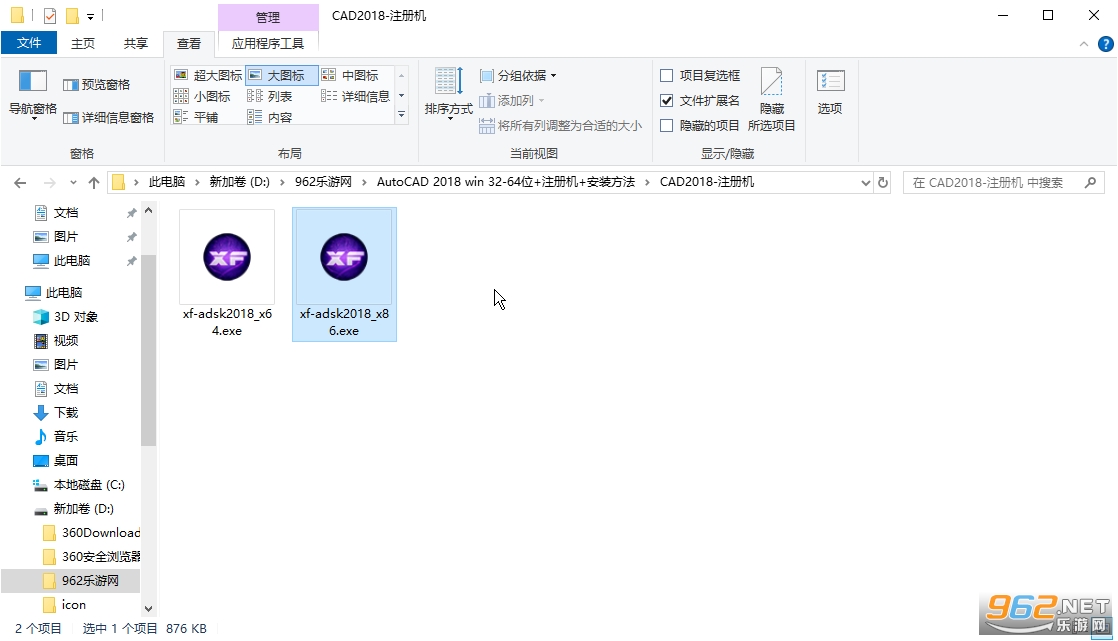The image size is (1118, 641).
Task: Collapse the ribbon with chevron
Action: (x=1083, y=43)
